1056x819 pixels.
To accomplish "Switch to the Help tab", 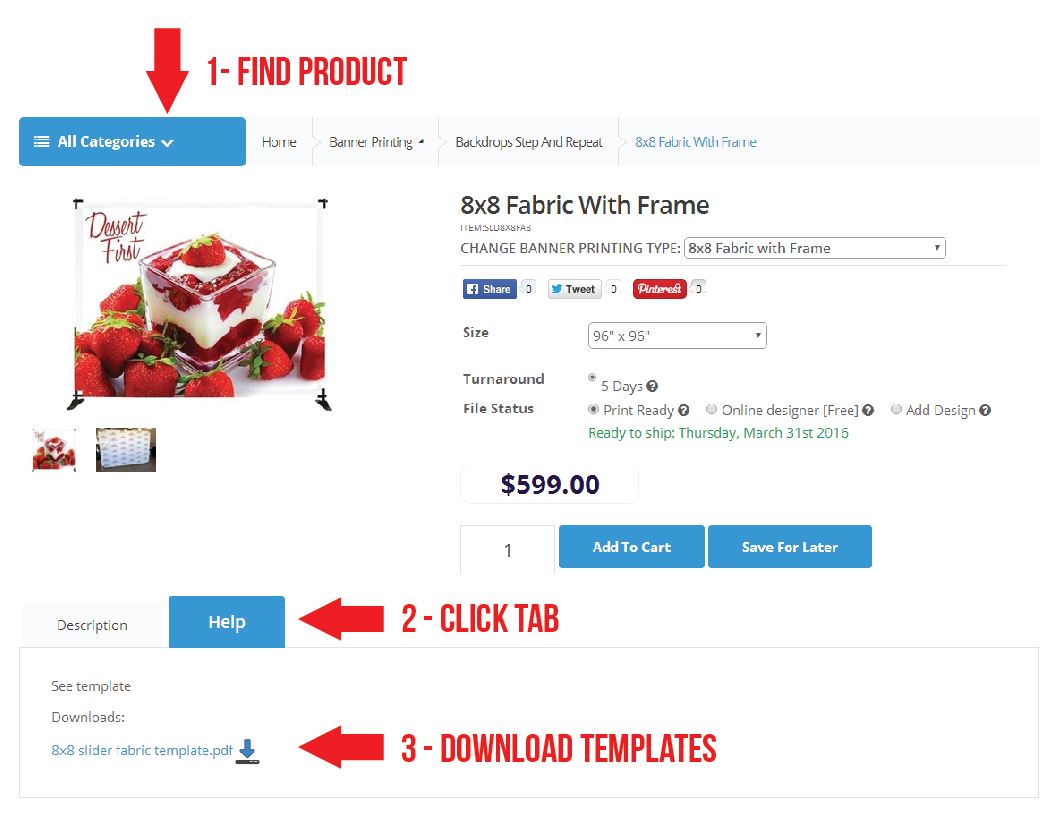I will pyautogui.click(x=227, y=622).
